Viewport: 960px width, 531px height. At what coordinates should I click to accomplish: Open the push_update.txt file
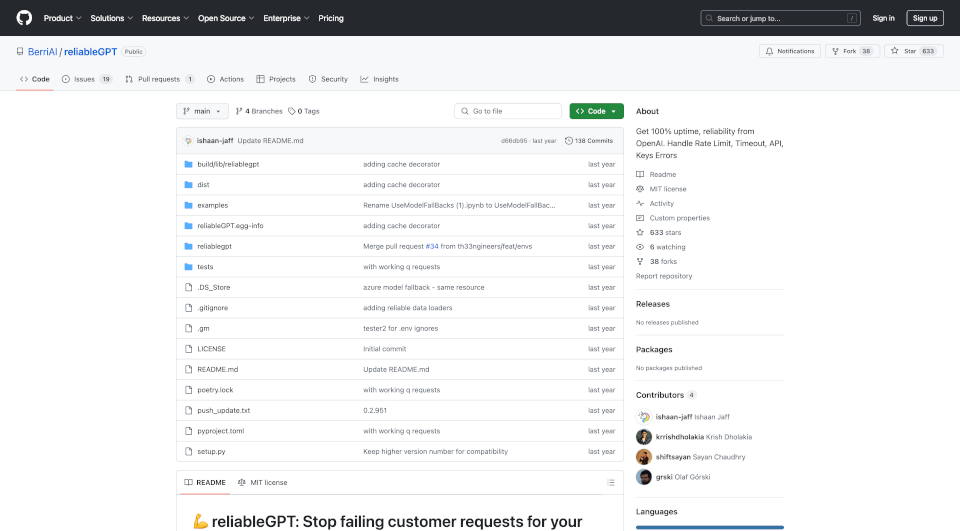223,410
